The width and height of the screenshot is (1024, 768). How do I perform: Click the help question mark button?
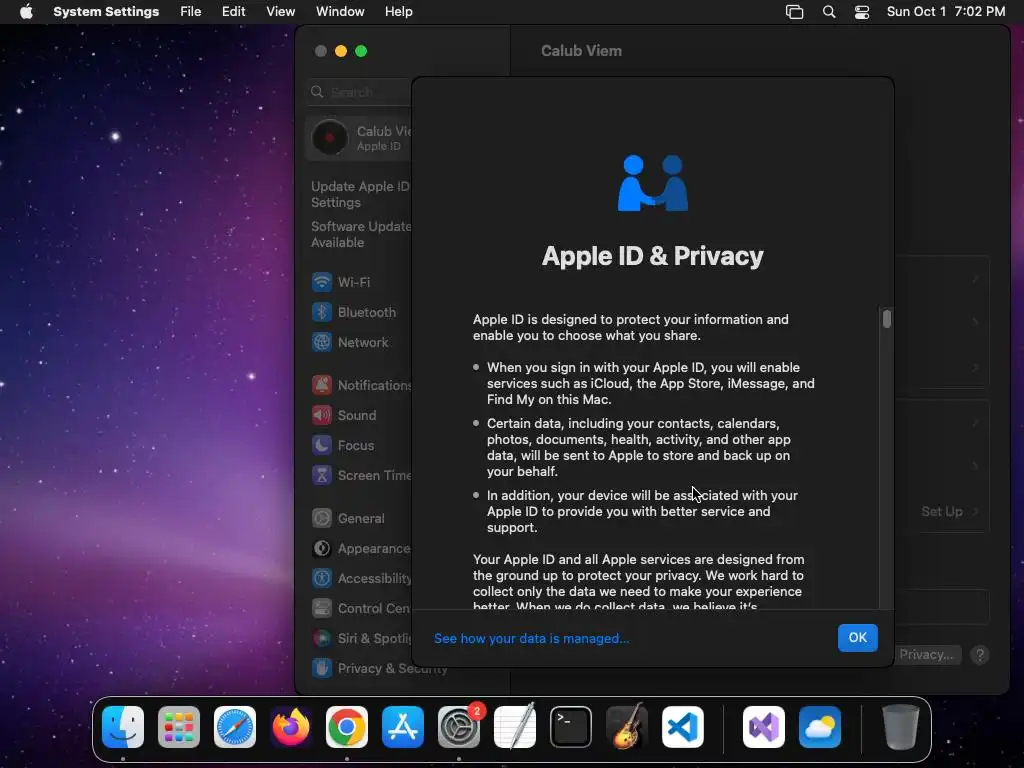[980, 655]
